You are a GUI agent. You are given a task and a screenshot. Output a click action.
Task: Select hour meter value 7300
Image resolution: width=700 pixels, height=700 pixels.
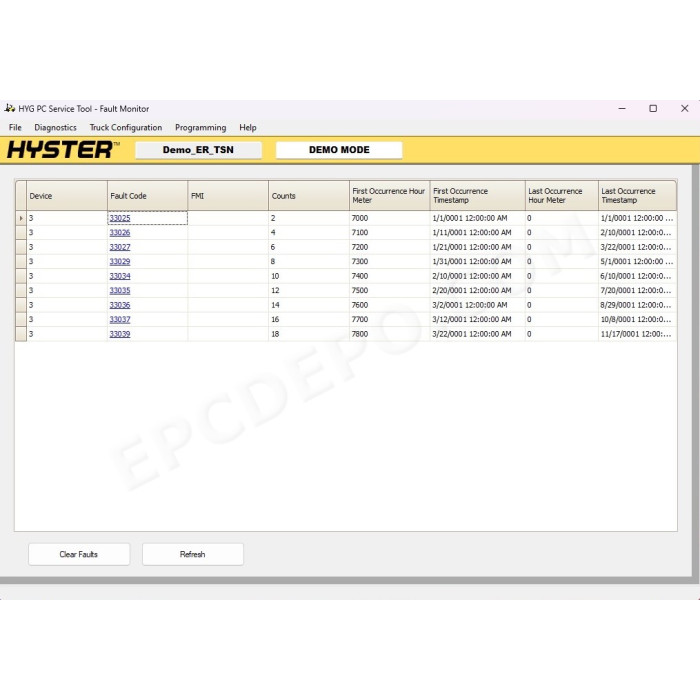point(390,262)
